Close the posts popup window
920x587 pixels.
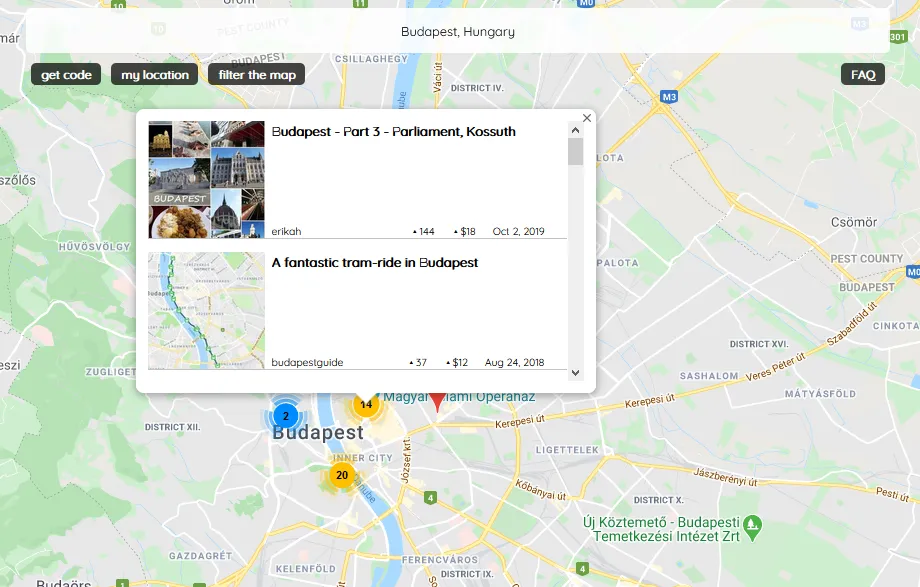click(x=587, y=118)
